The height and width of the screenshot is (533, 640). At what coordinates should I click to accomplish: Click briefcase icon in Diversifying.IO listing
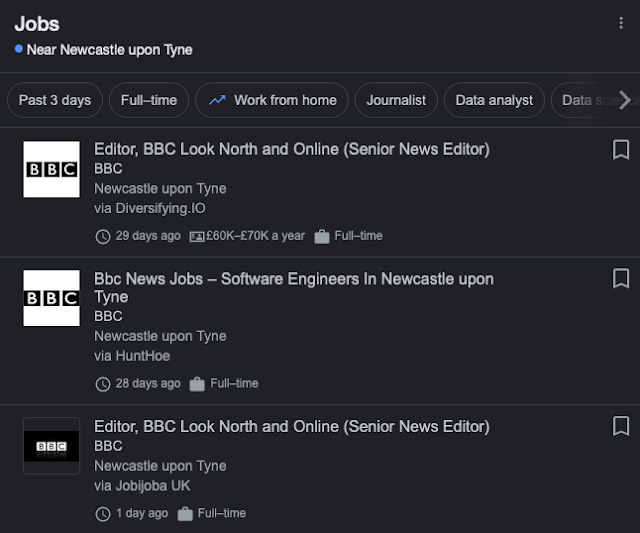pyautogui.click(x=322, y=236)
